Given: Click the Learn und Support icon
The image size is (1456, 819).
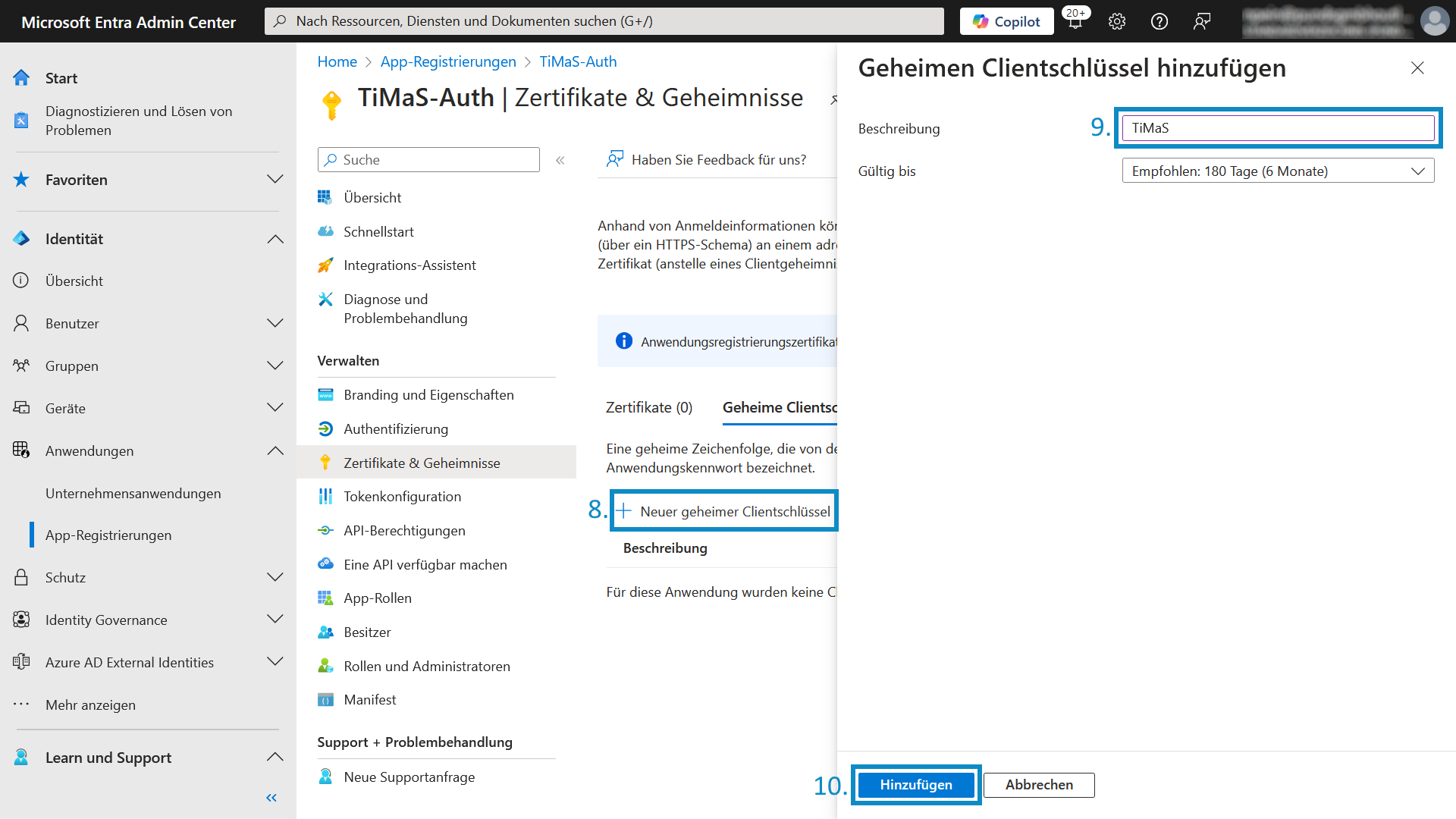Looking at the screenshot, I should point(21,758).
